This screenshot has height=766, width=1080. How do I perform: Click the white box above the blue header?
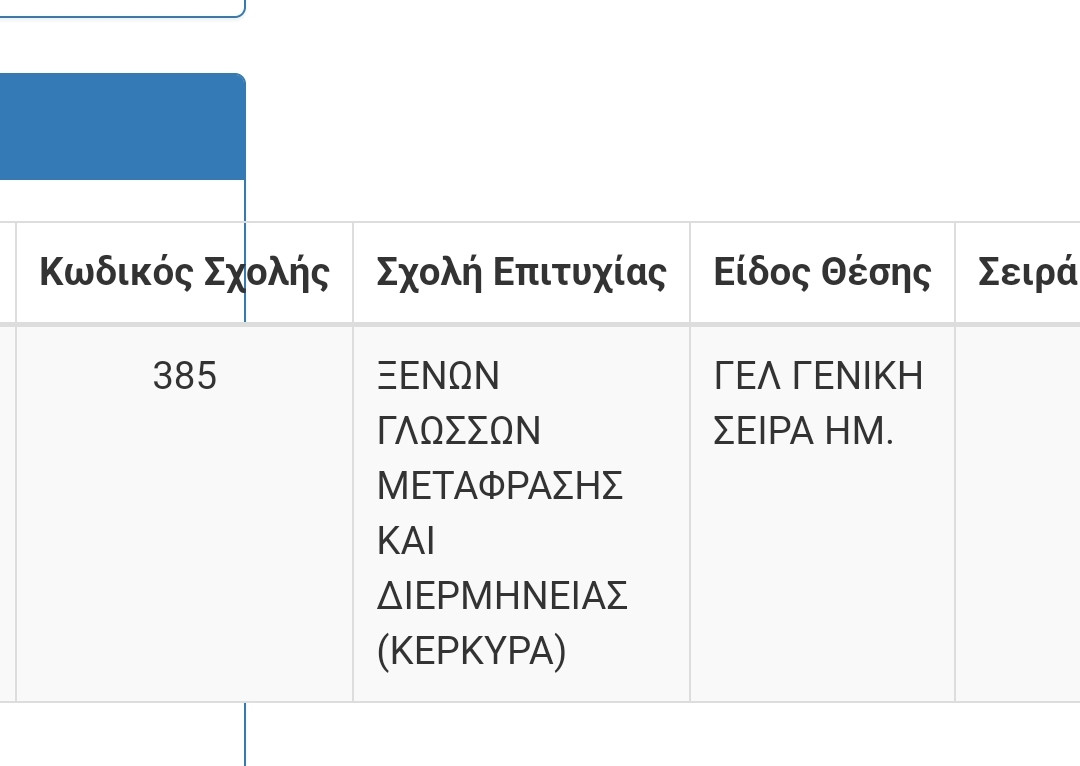point(120,6)
